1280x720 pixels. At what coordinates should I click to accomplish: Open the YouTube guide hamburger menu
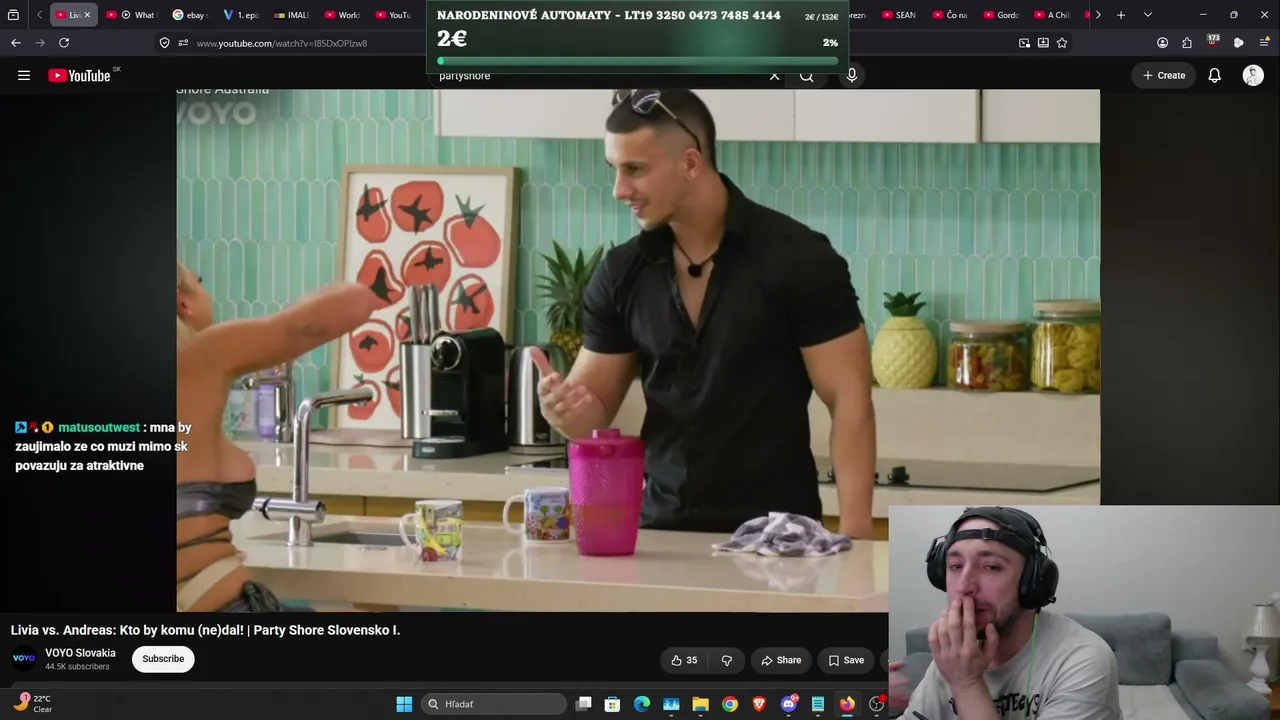pos(24,75)
